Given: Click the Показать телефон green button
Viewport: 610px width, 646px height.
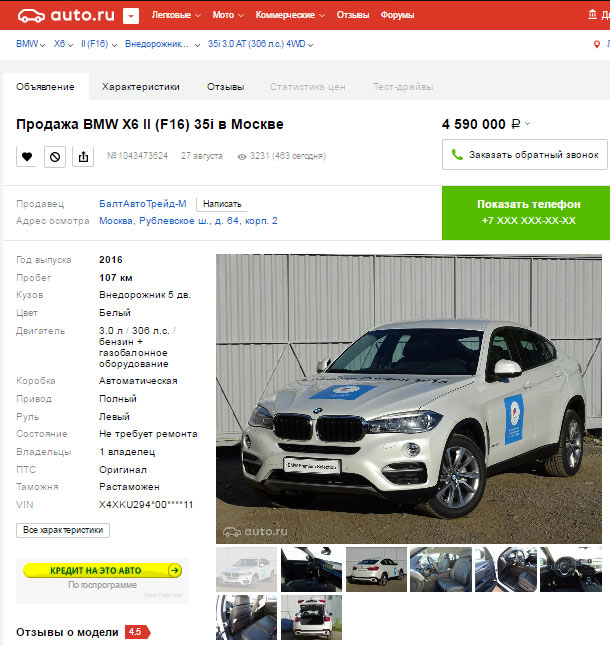Looking at the screenshot, I should (526, 213).
